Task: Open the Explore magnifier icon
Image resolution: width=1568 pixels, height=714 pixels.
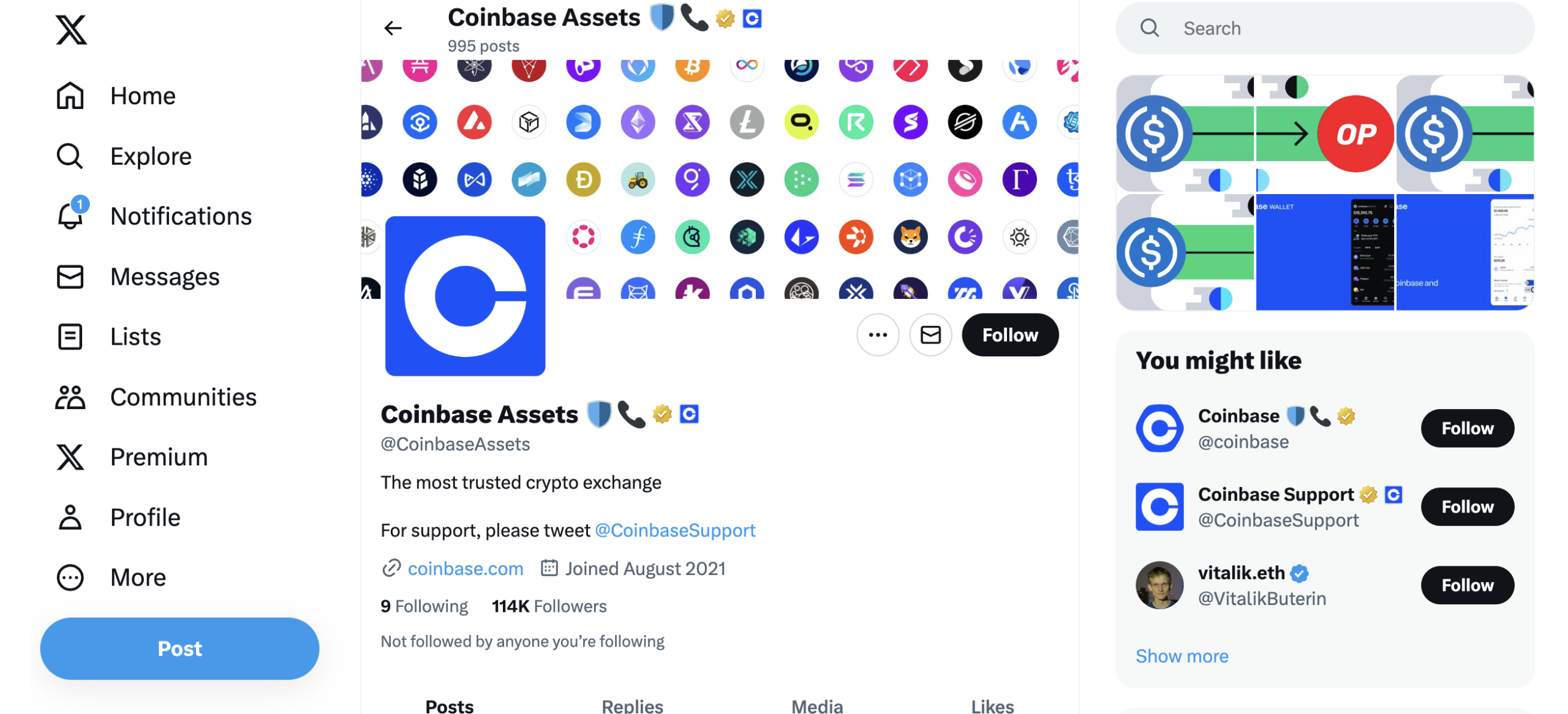Action: point(70,156)
